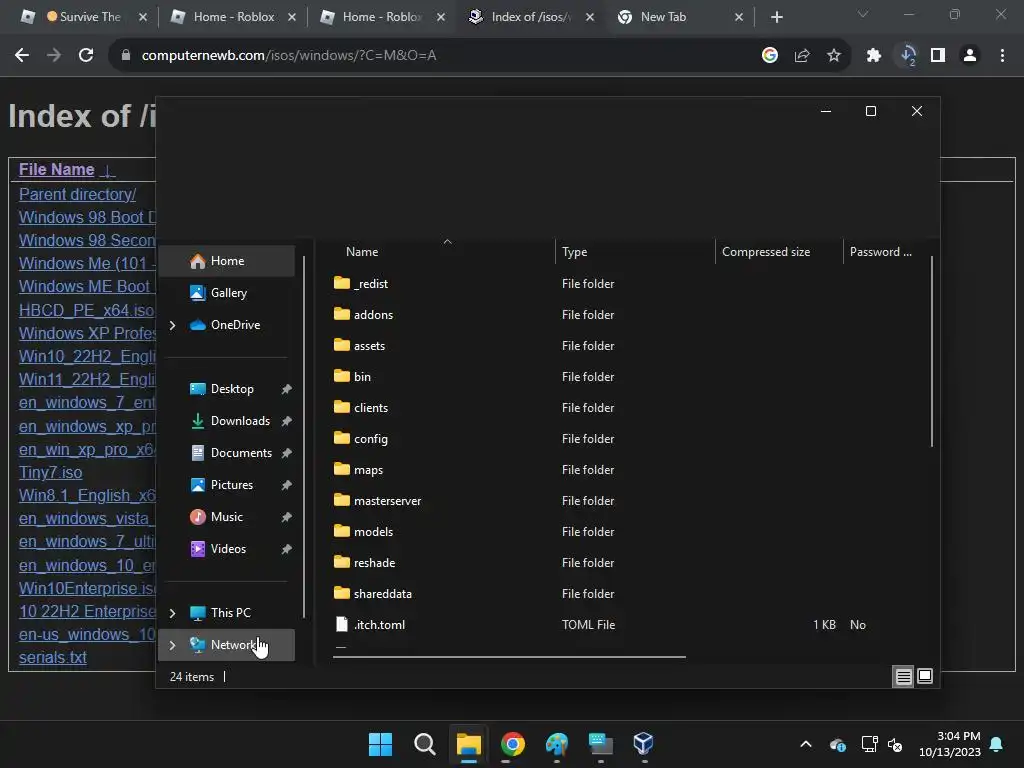Select the clients folder icon
This screenshot has width=1024, height=768.
[342, 407]
